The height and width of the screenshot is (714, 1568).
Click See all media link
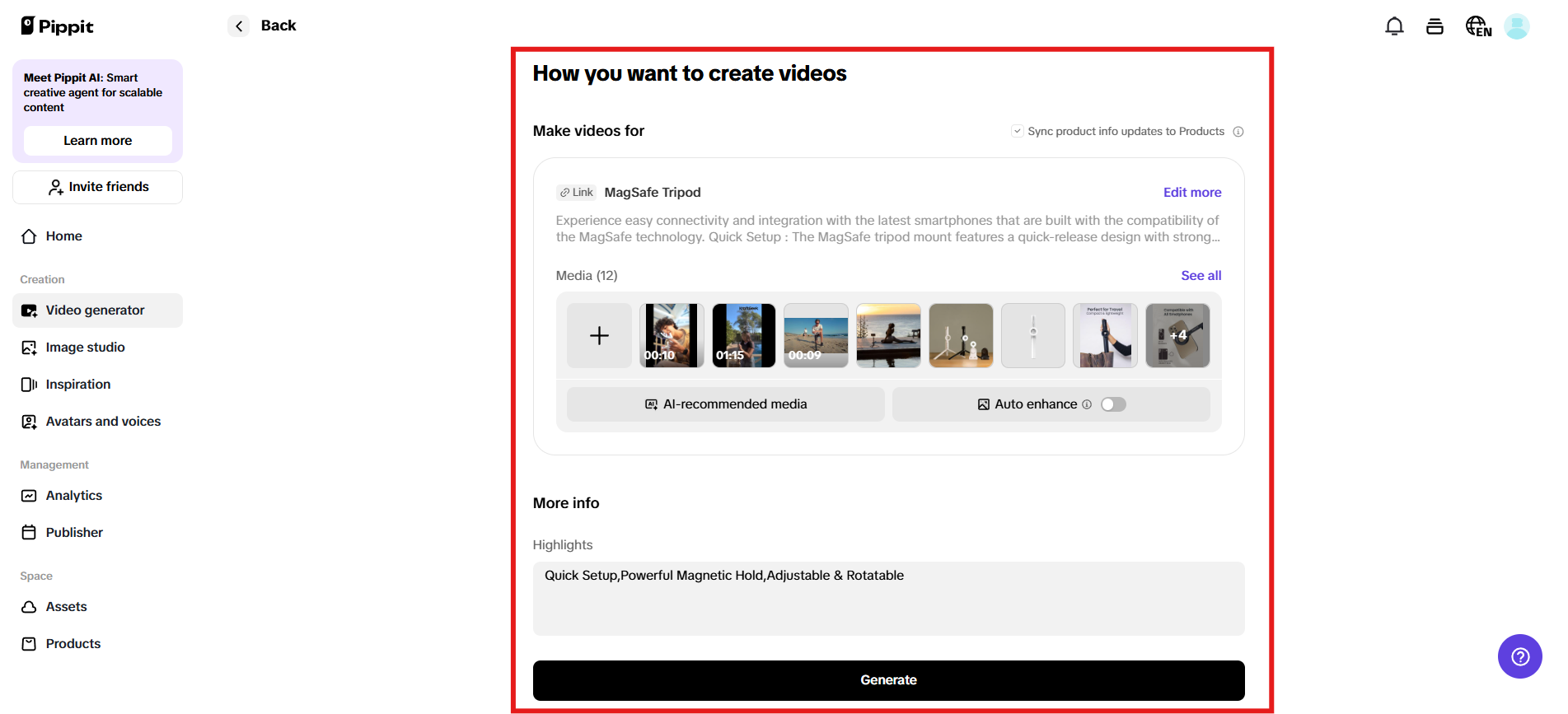[x=1201, y=276]
